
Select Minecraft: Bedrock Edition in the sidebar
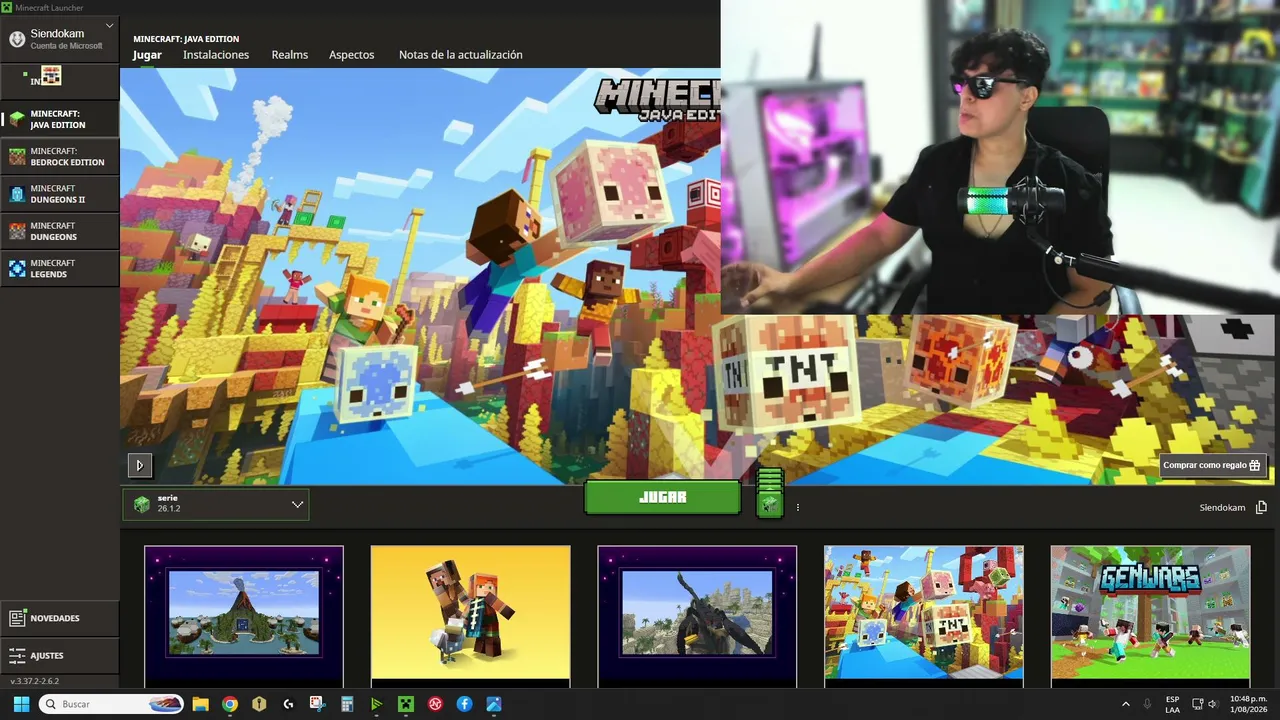point(60,156)
